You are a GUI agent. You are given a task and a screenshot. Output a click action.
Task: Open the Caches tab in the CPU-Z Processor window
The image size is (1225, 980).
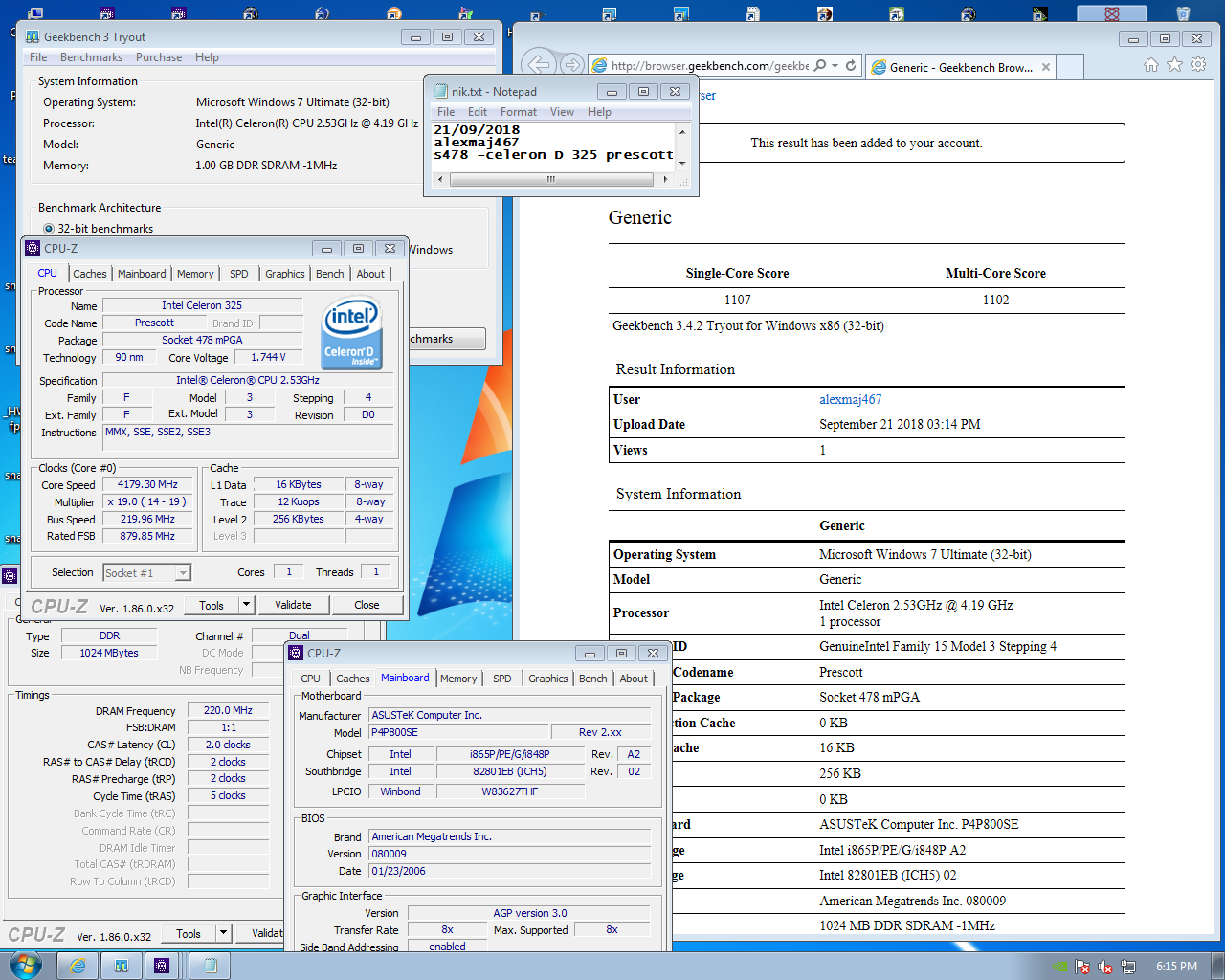[90, 274]
